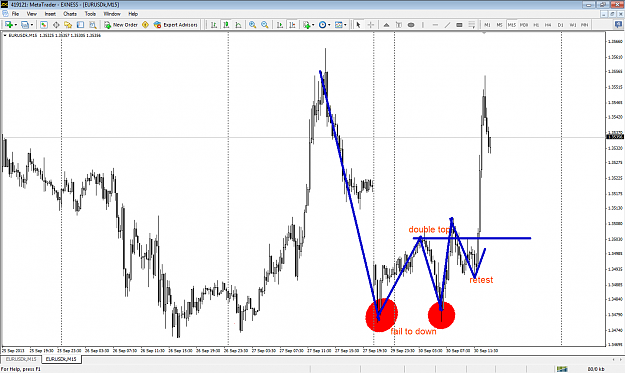Zoom in on the chart
625x373 pixels.
[x=252, y=25]
